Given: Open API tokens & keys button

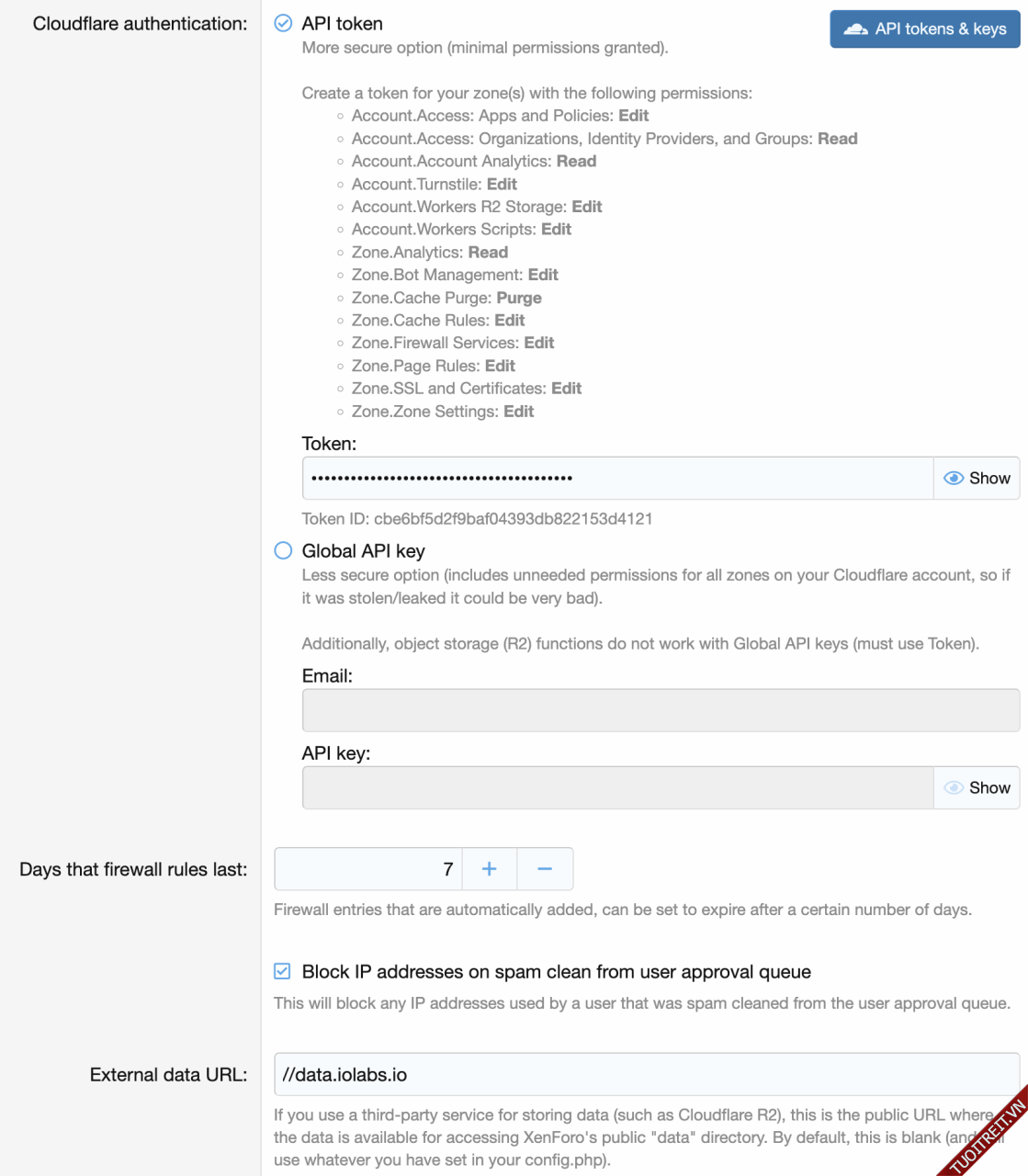Looking at the screenshot, I should [924, 29].
